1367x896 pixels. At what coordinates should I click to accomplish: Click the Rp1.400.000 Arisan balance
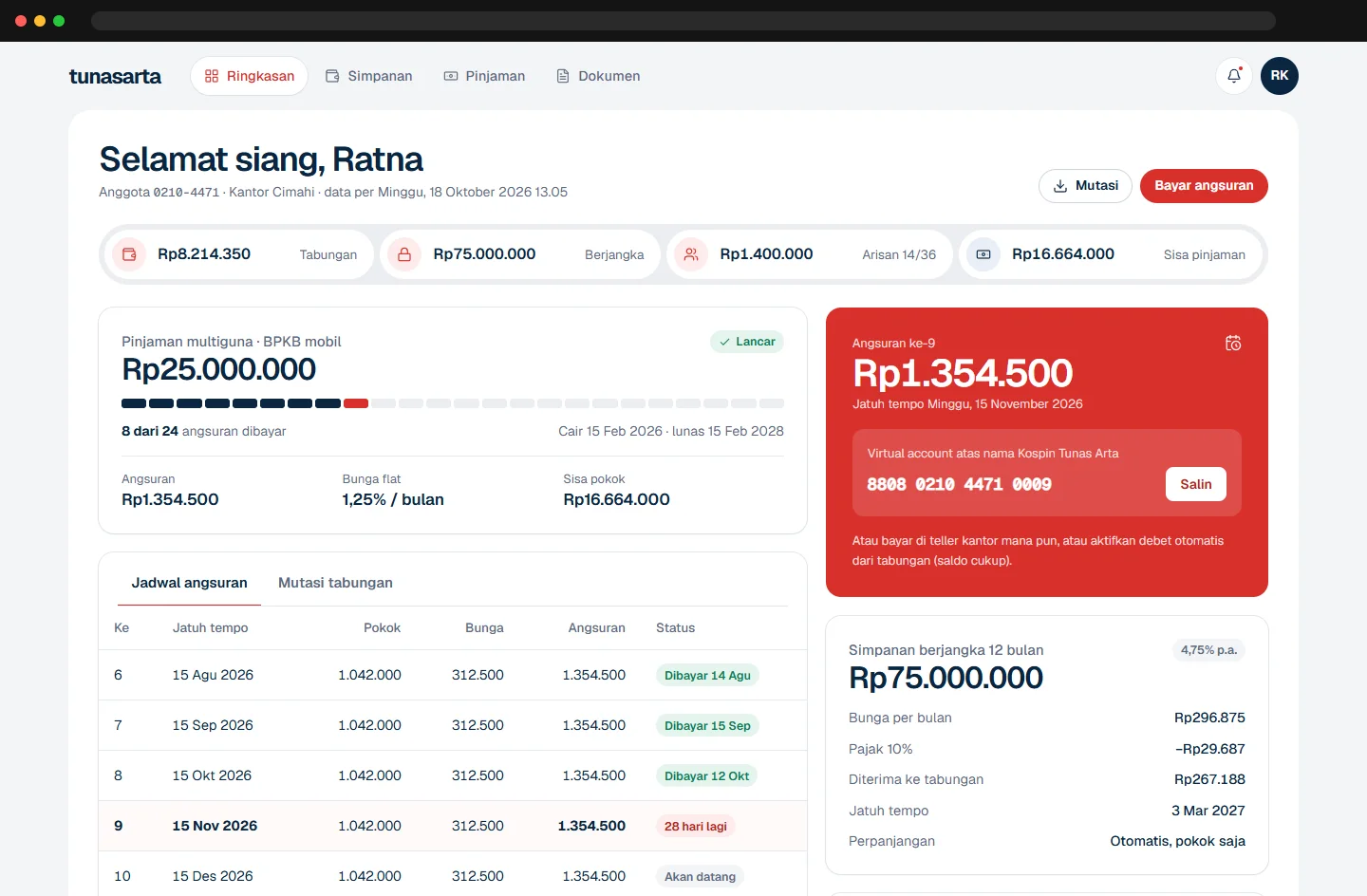pyautogui.click(x=766, y=254)
